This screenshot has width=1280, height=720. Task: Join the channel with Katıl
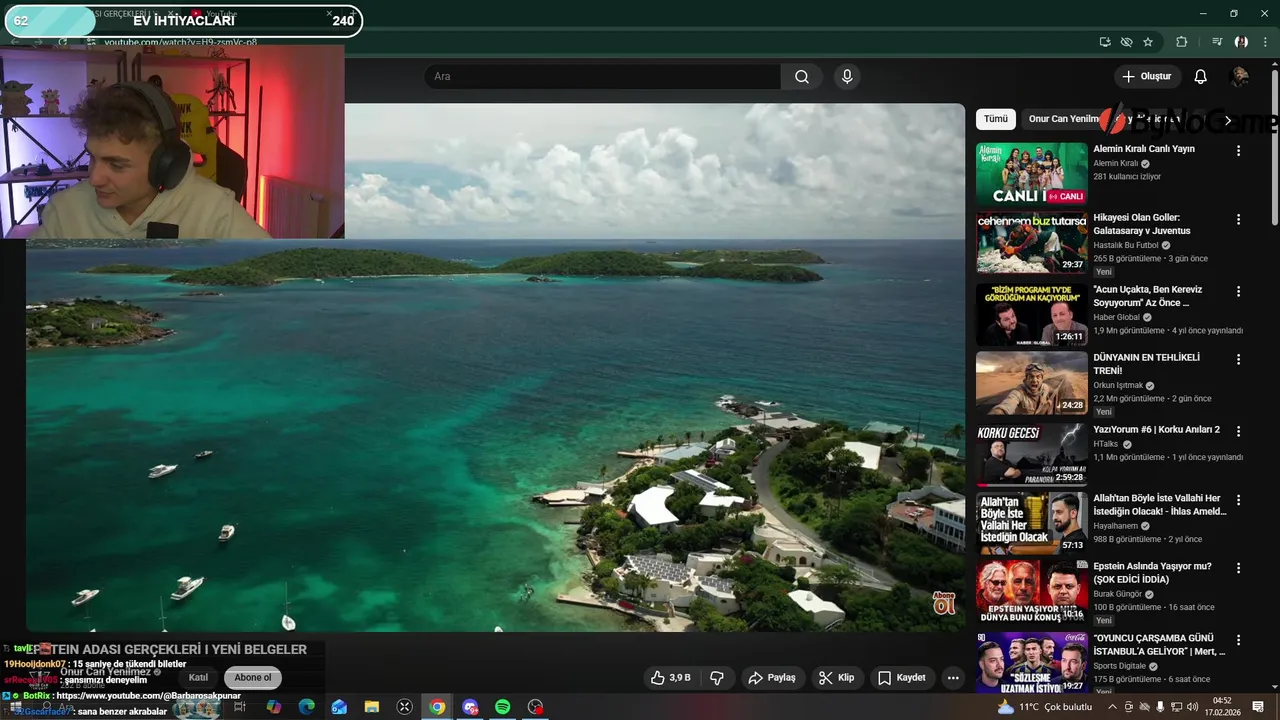(198, 678)
